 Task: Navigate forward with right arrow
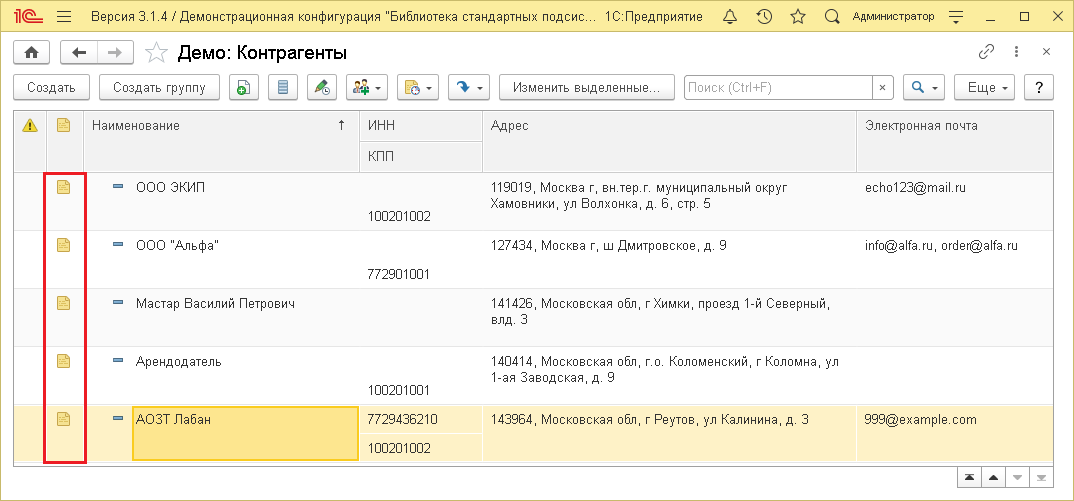pyautogui.click(x=116, y=52)
